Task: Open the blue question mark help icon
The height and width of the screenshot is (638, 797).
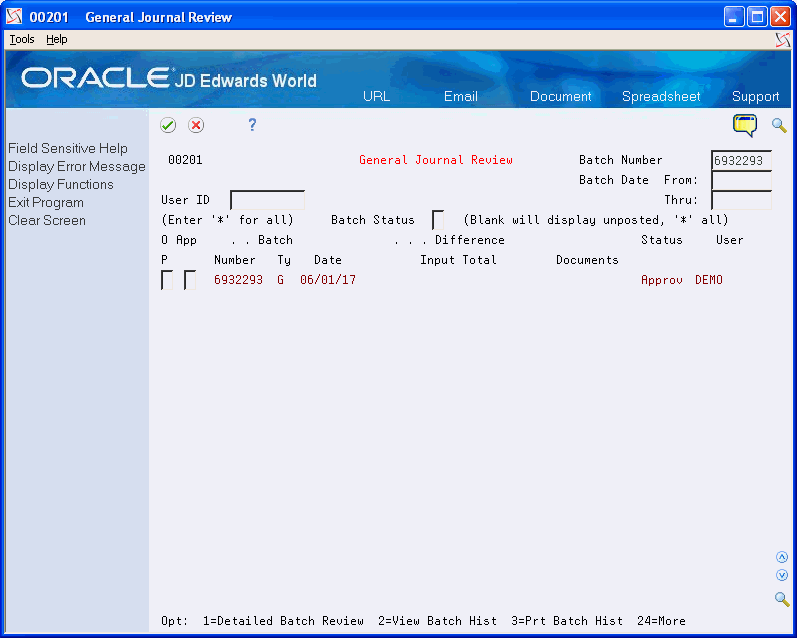Action: tap(252, 125)
